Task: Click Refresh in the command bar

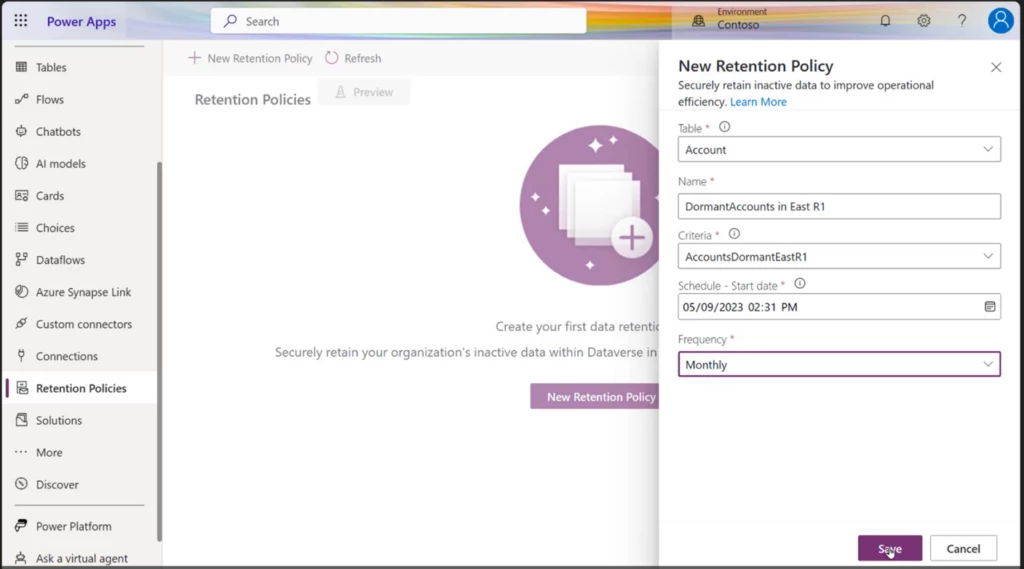Action: click(353, 58)
